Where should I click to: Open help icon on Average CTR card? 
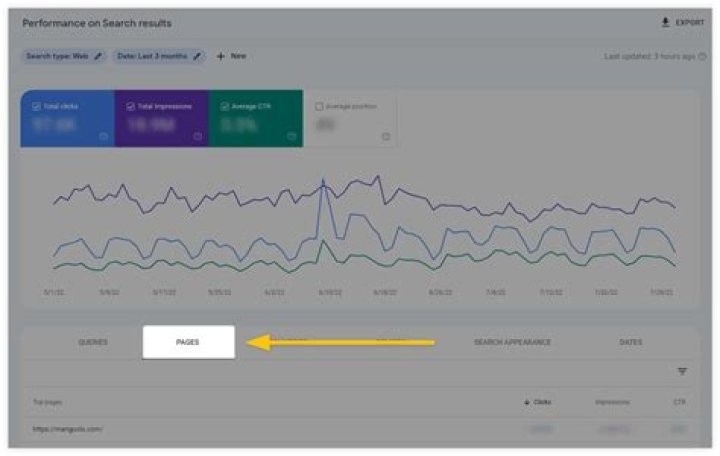point(291,136)
